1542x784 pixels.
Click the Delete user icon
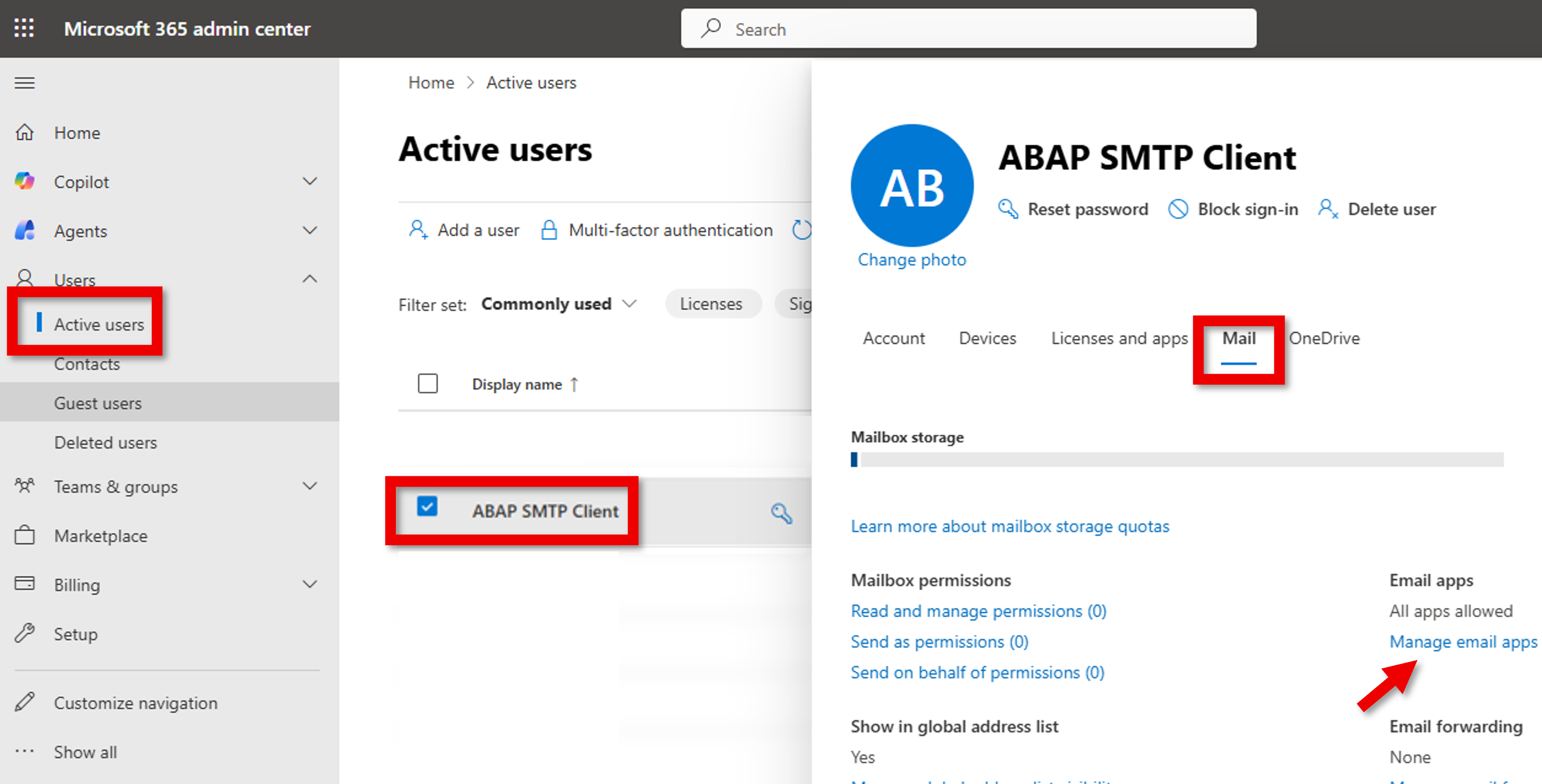pyautogui.click(x=1328, y=209)
